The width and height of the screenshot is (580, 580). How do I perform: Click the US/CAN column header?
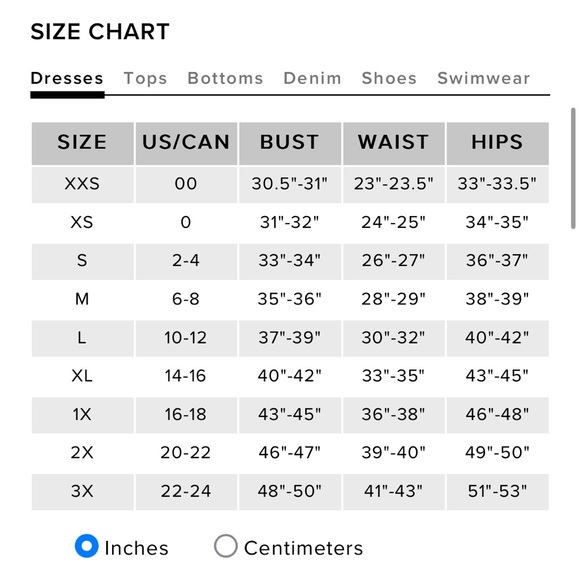186,143
